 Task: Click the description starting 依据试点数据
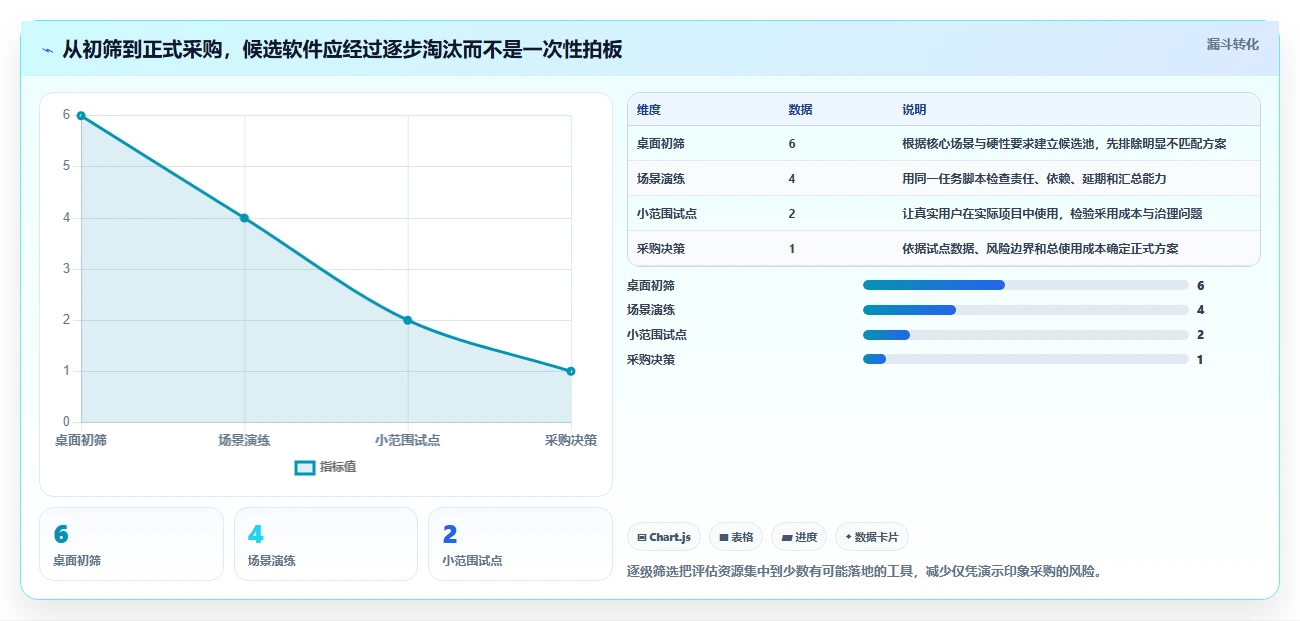coord(1040,249)
